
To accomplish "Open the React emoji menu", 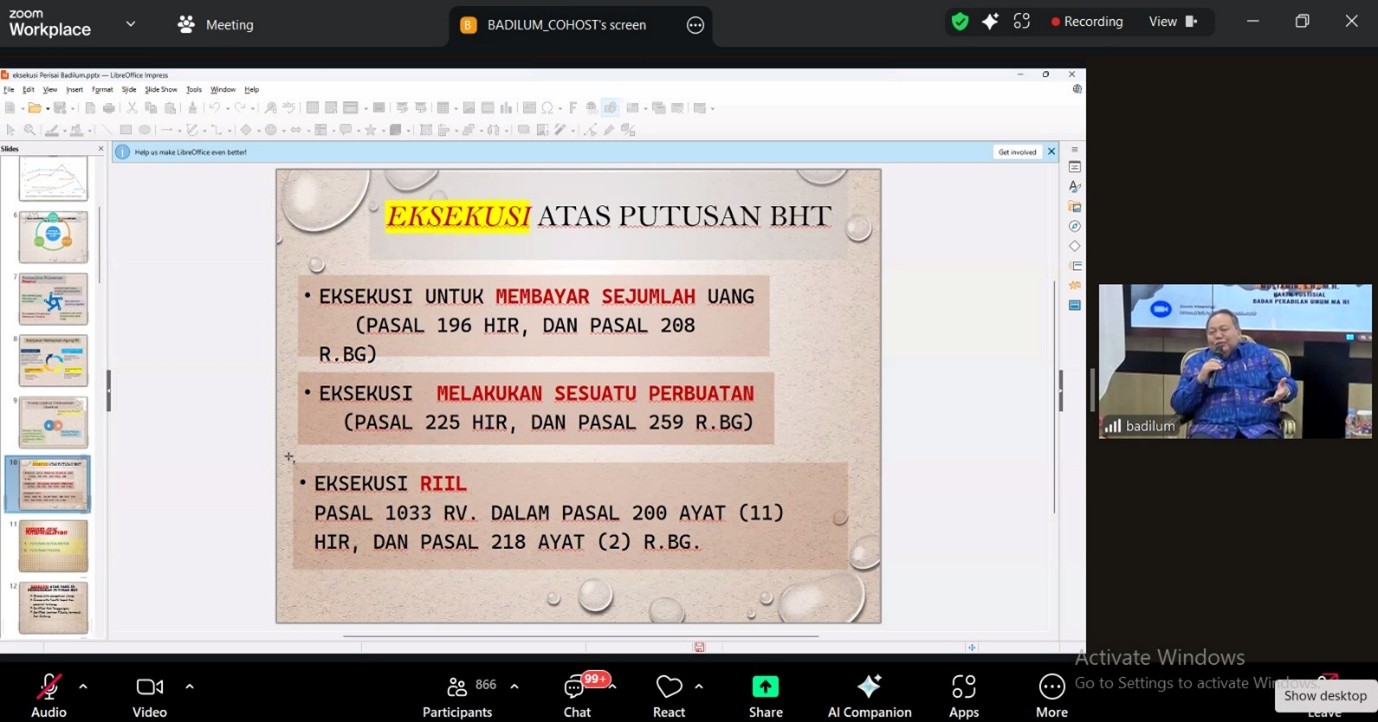I will 668,695.
